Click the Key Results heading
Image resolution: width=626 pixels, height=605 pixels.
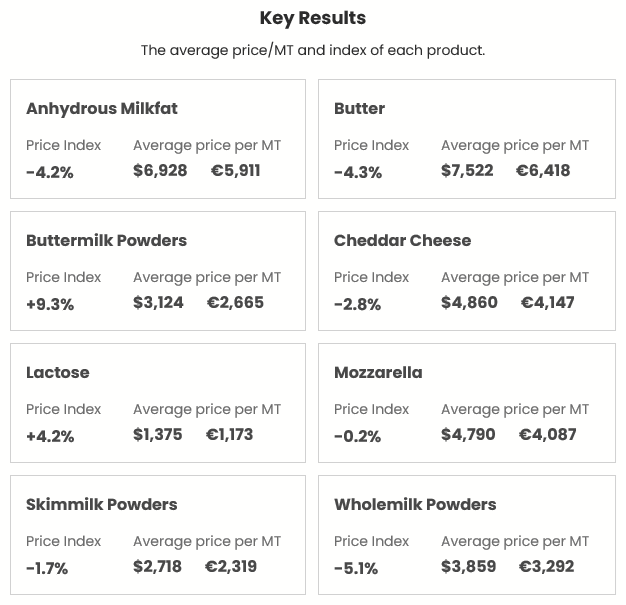pyautogui.click(x=313, y=18)
